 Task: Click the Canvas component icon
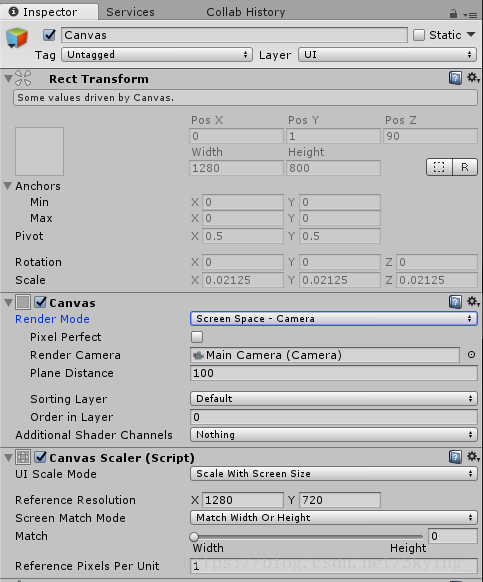point(23,302)
